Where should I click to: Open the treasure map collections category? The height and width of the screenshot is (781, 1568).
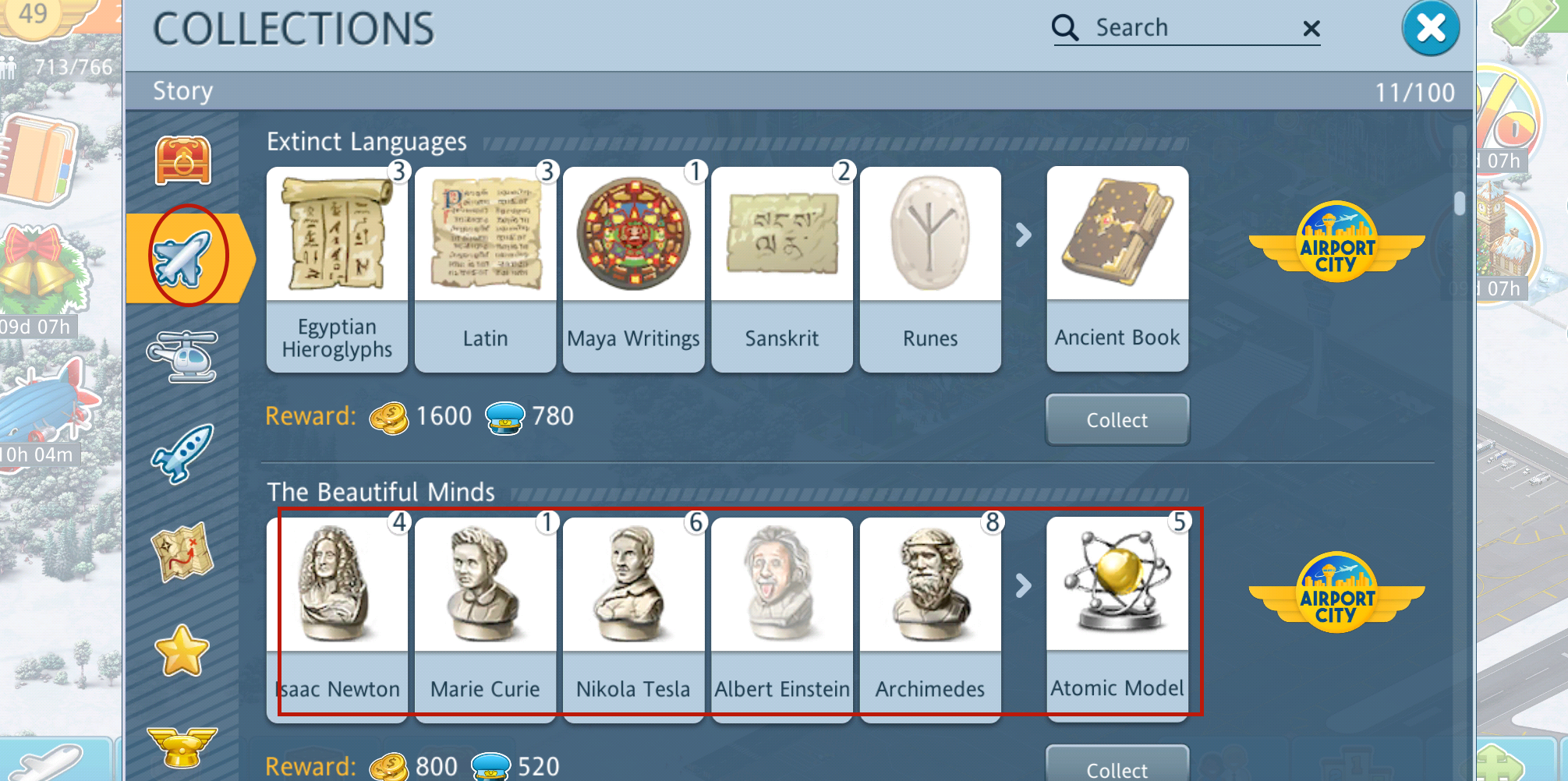(182, 552)
